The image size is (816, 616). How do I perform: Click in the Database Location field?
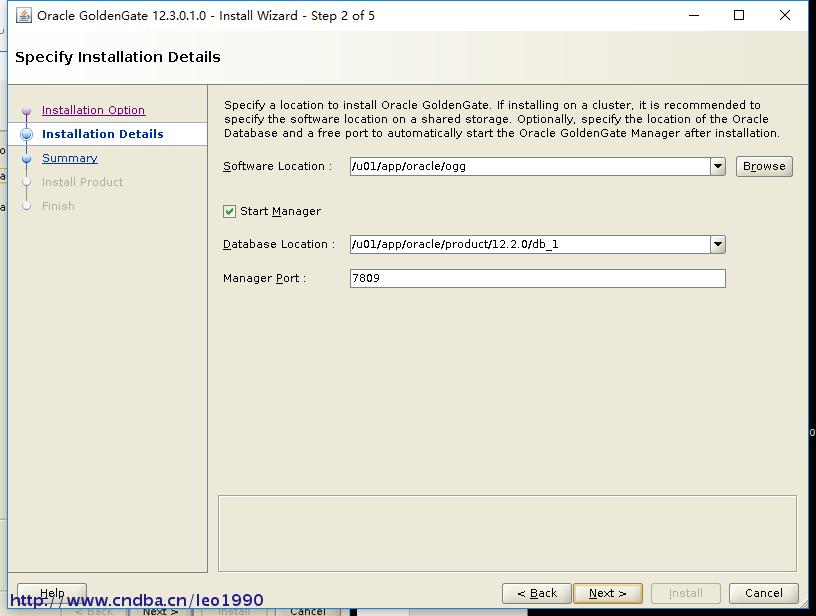point(530,244)
